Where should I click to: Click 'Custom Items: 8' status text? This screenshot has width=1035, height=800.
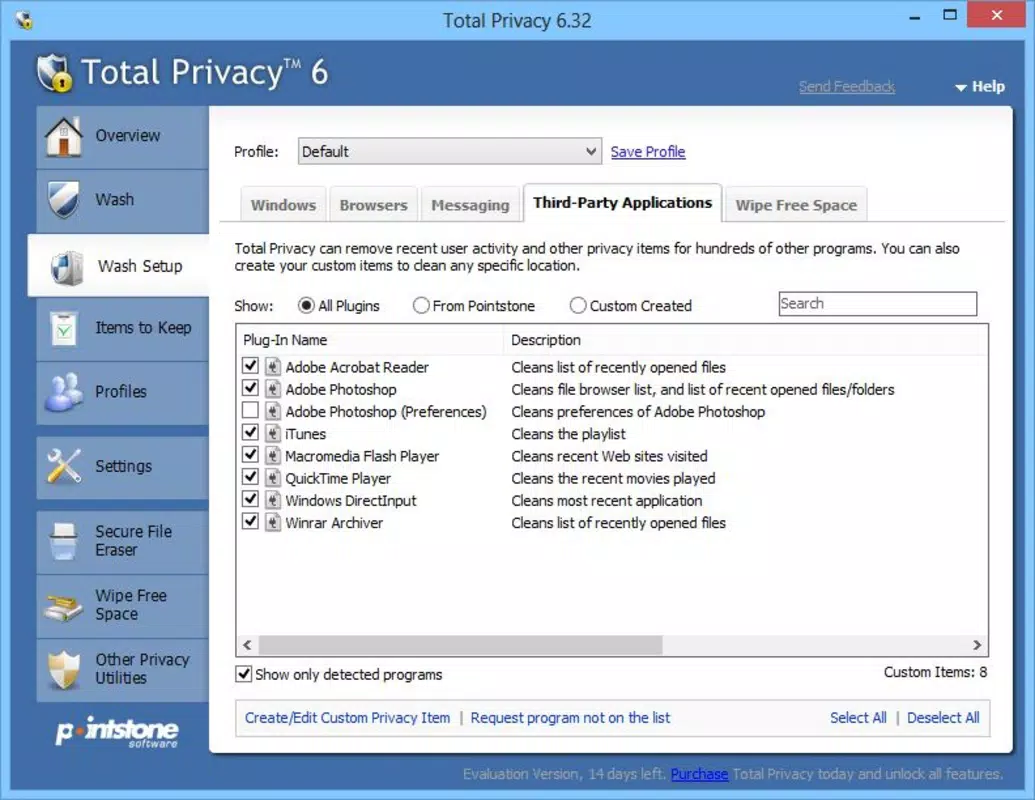pyautogui.click(x=935, y=672)
